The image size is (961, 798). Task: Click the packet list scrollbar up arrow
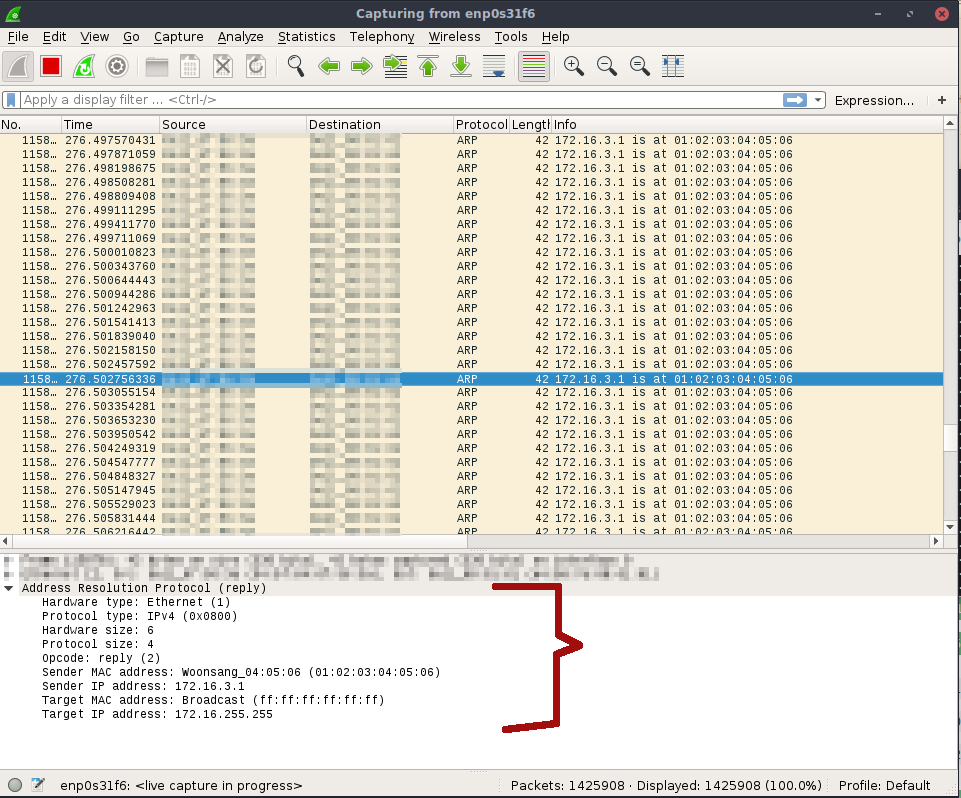(950, 123)
